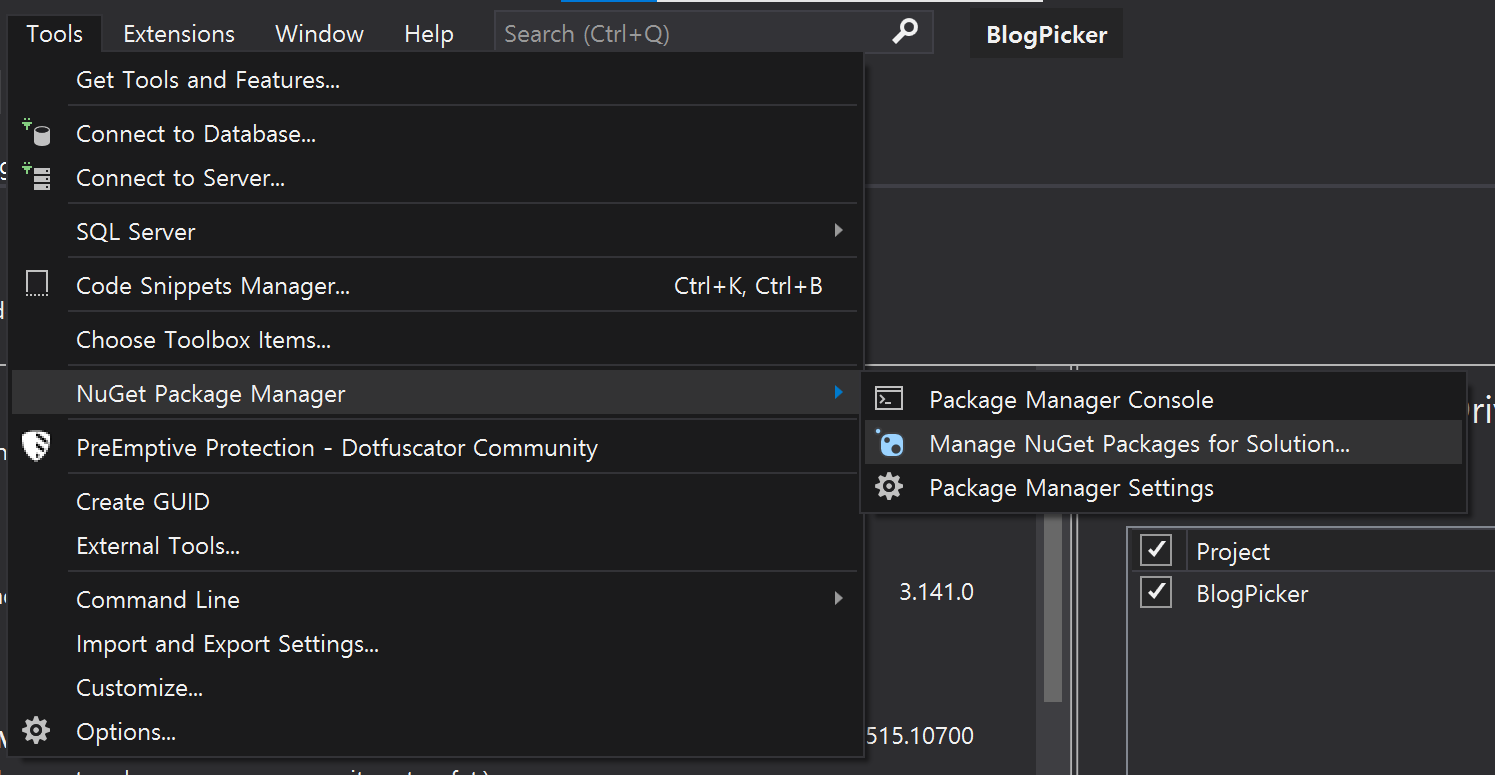Select Connect to Database

pos(435,133)
